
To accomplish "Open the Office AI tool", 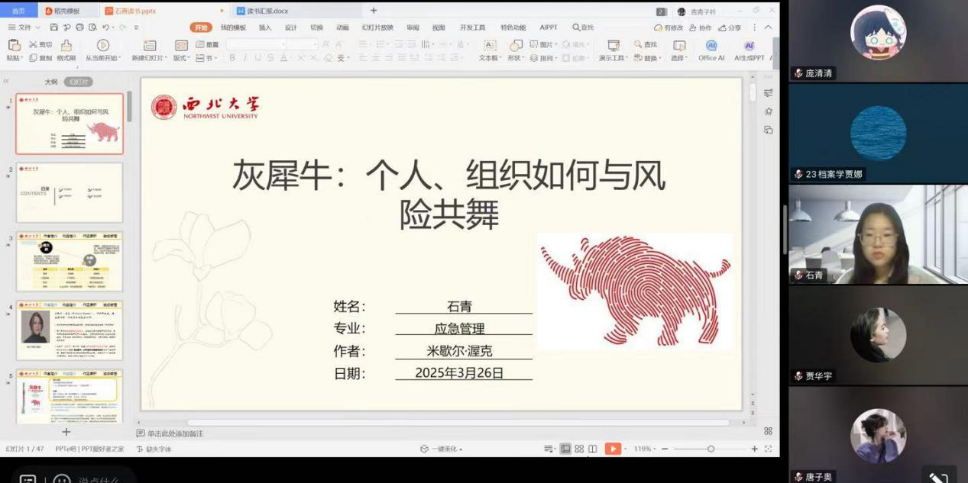I will click(711, 46).
